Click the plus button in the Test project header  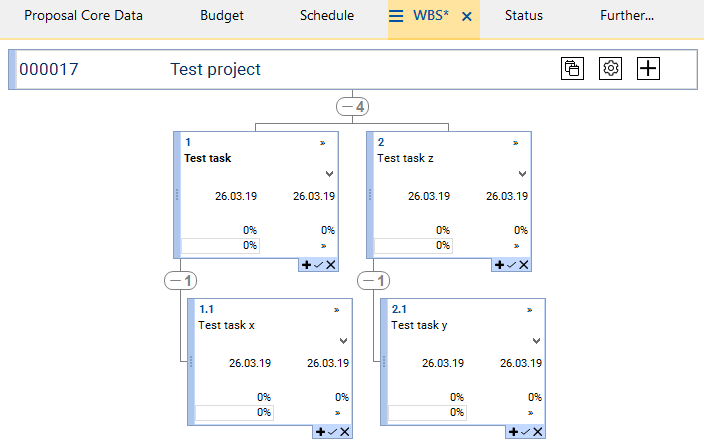[x=649, y=69]
